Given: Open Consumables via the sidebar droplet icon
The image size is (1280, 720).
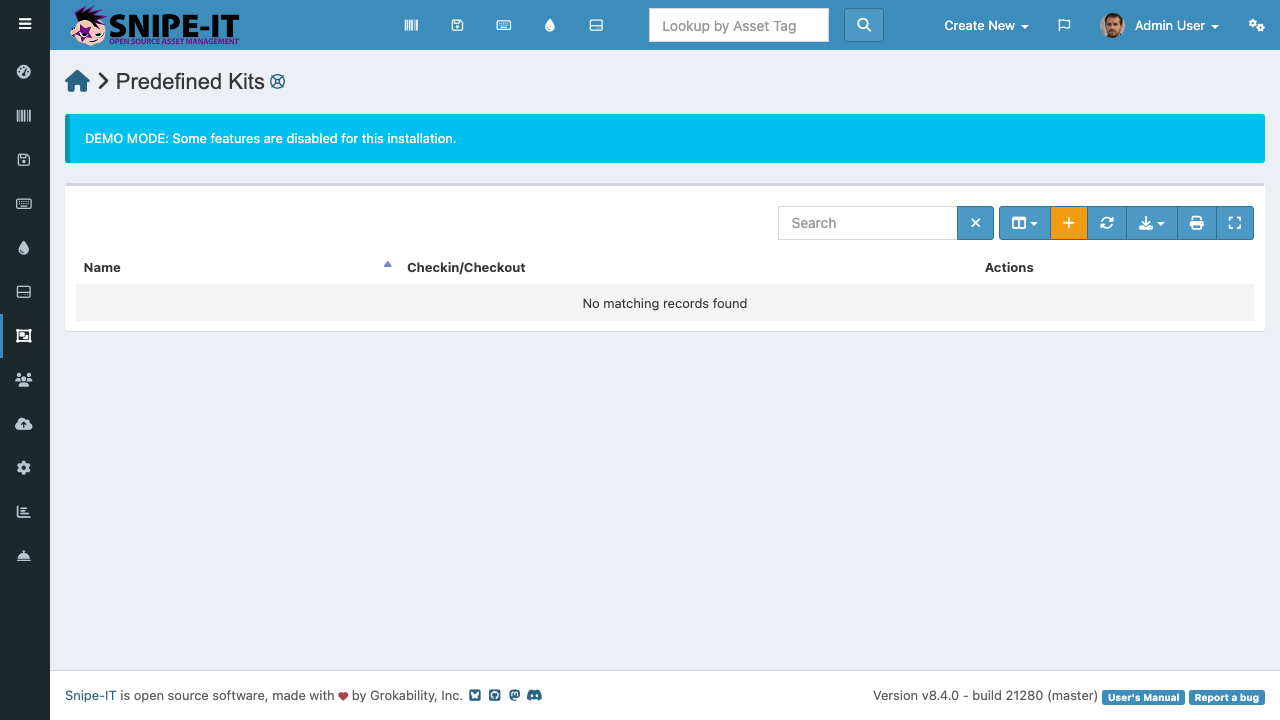Looking at the screenshot, I should pyautogui.click(x=24, y=248).
